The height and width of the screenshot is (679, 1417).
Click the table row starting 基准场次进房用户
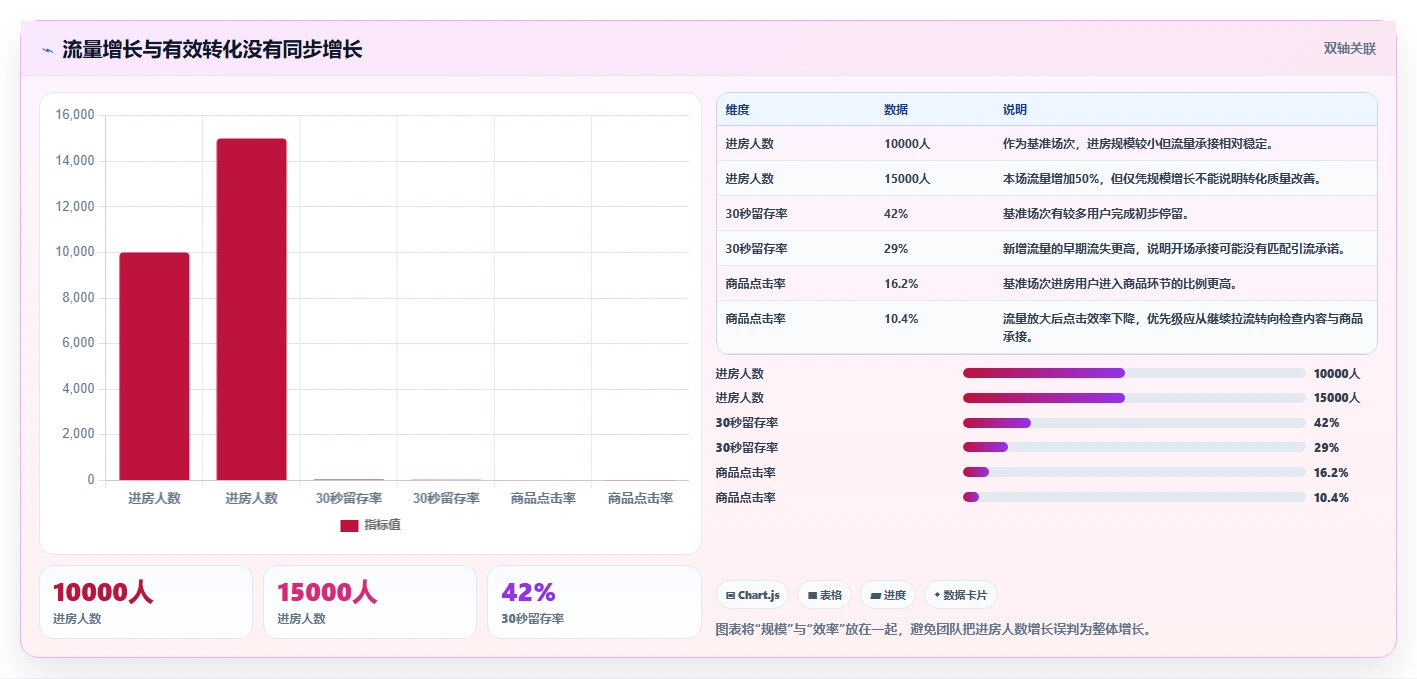point(1047,283)
